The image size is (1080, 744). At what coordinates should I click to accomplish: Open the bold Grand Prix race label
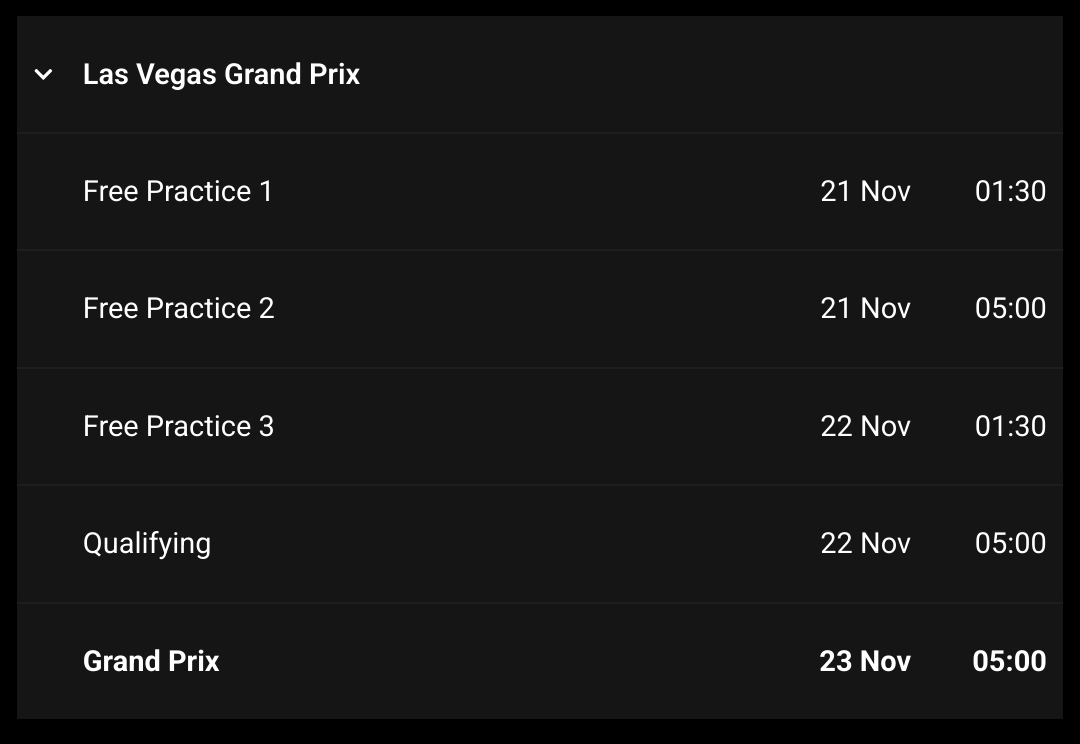click(151, 661)
